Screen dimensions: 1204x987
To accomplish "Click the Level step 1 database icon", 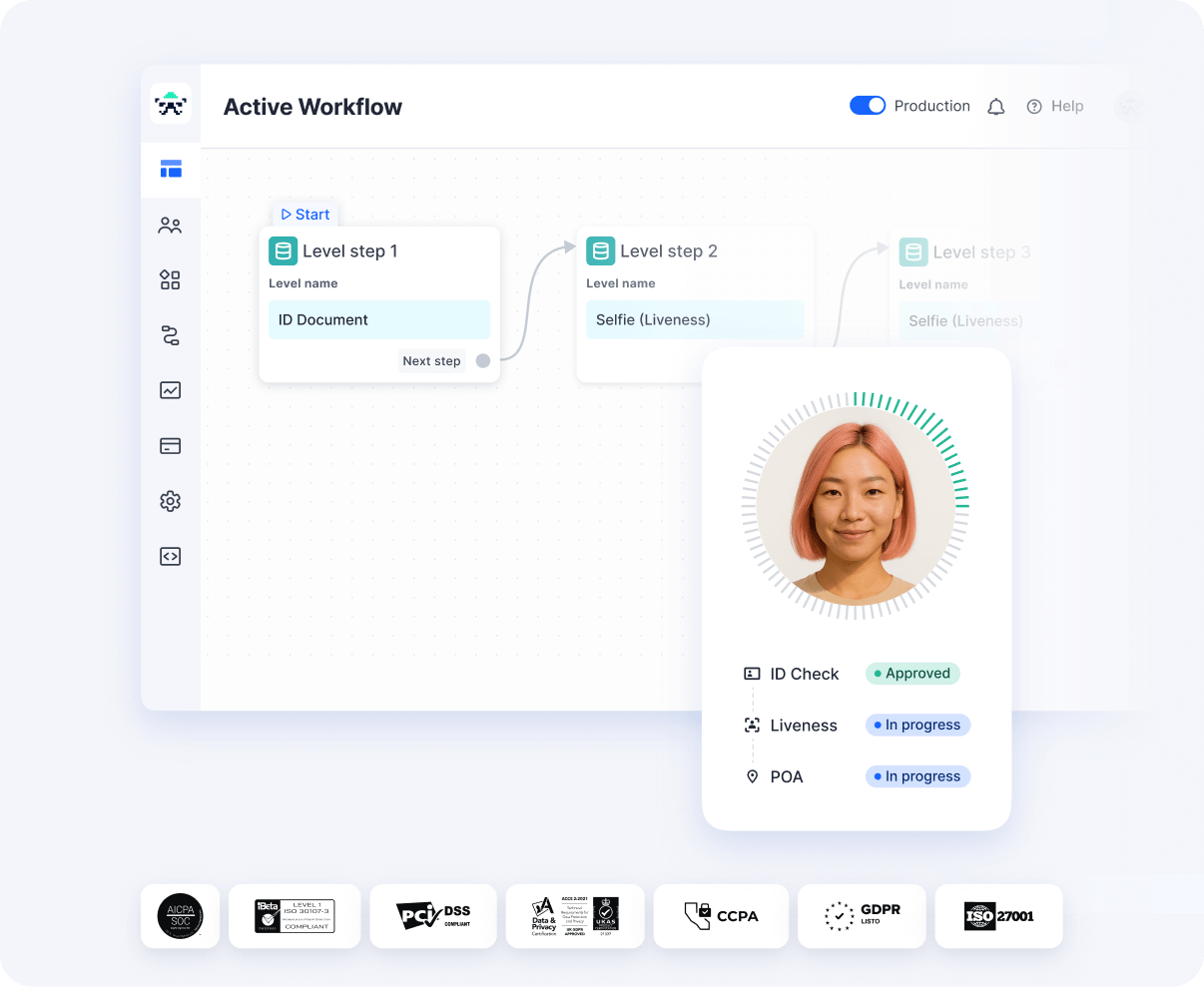I will coord(284,251).
